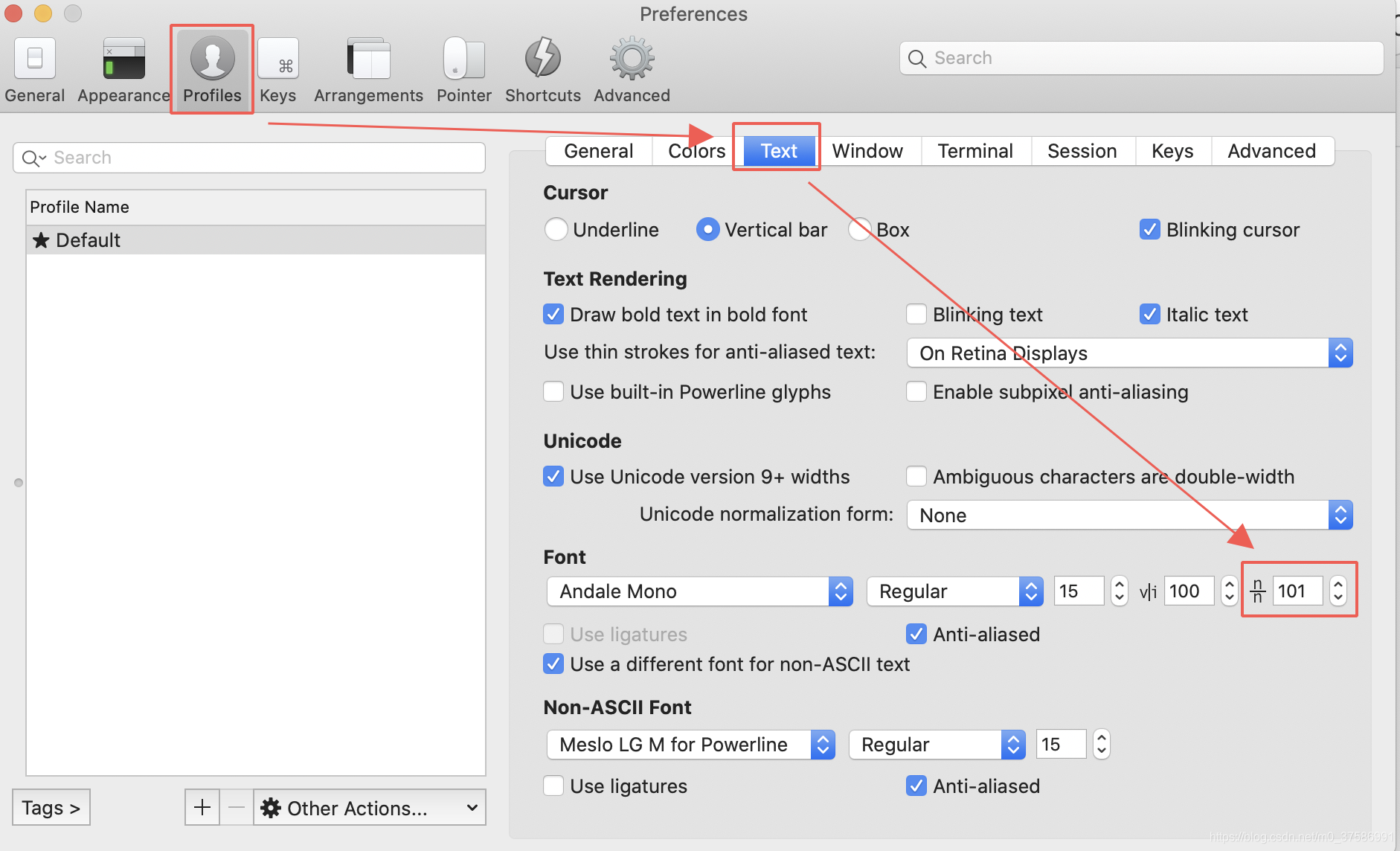Select the Profiles toolbar icon
This screenshot has height=851, width=1400.
point(212,58)
